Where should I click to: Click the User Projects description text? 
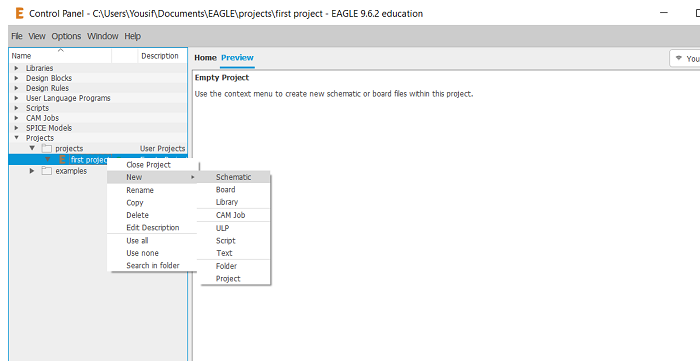pos(162,148)
